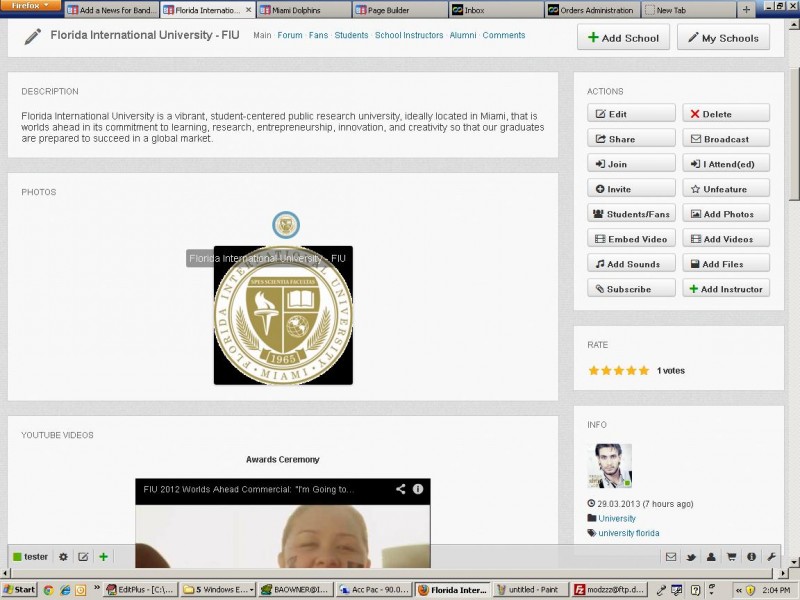Click the Add Files button
800x600 pixels.
tap(726, 264)
